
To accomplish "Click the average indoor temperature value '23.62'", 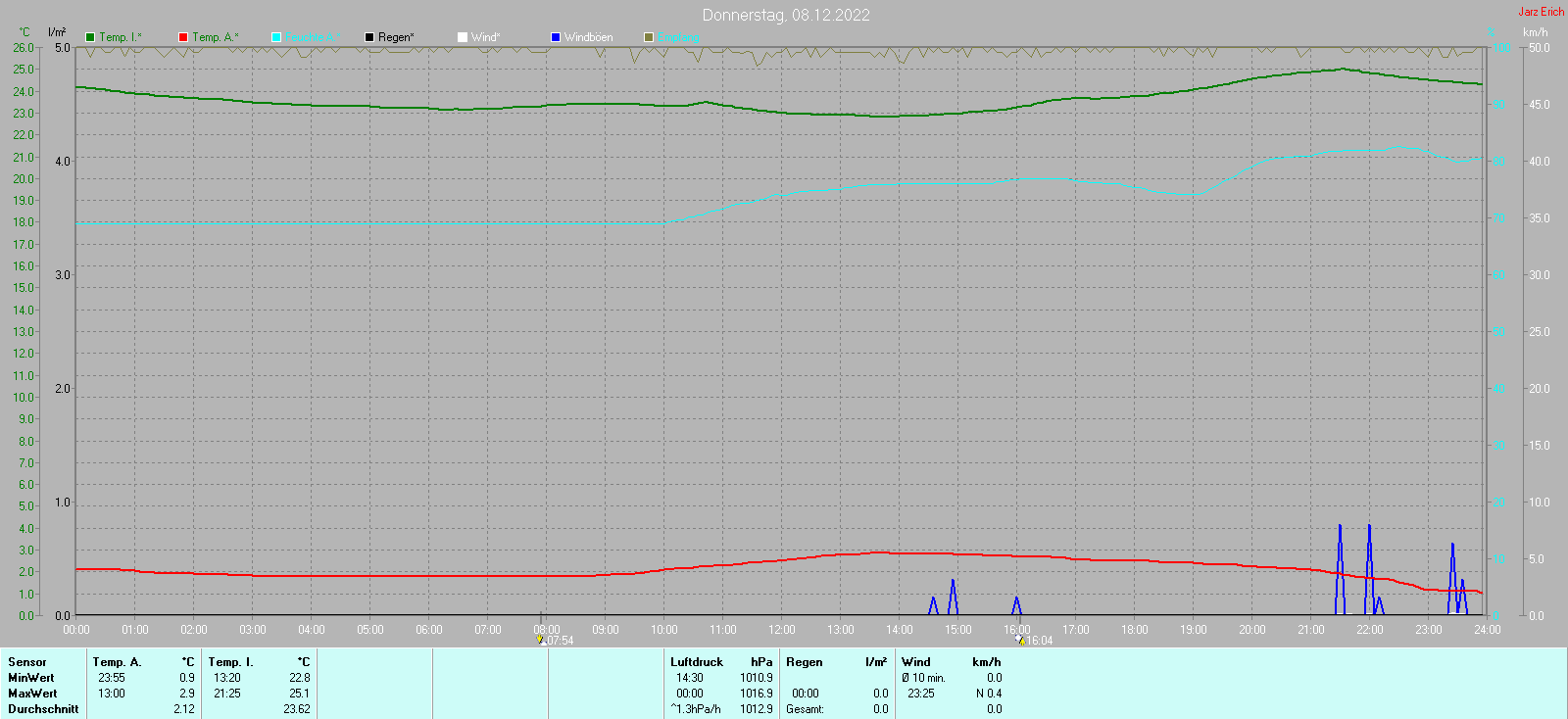I will pyautogui.click(x=297, y=709).
